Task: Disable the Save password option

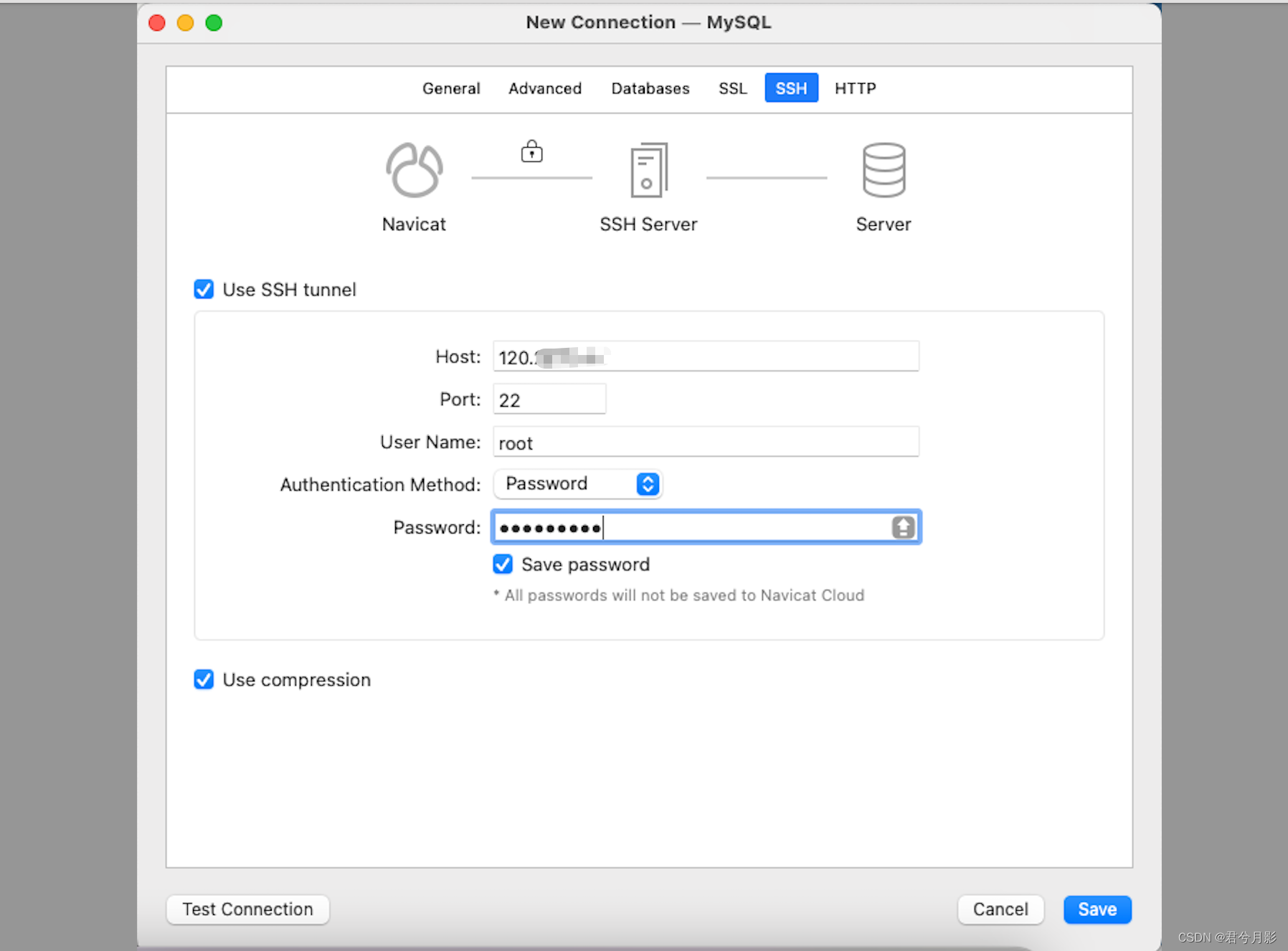Action: pos(502,564)
